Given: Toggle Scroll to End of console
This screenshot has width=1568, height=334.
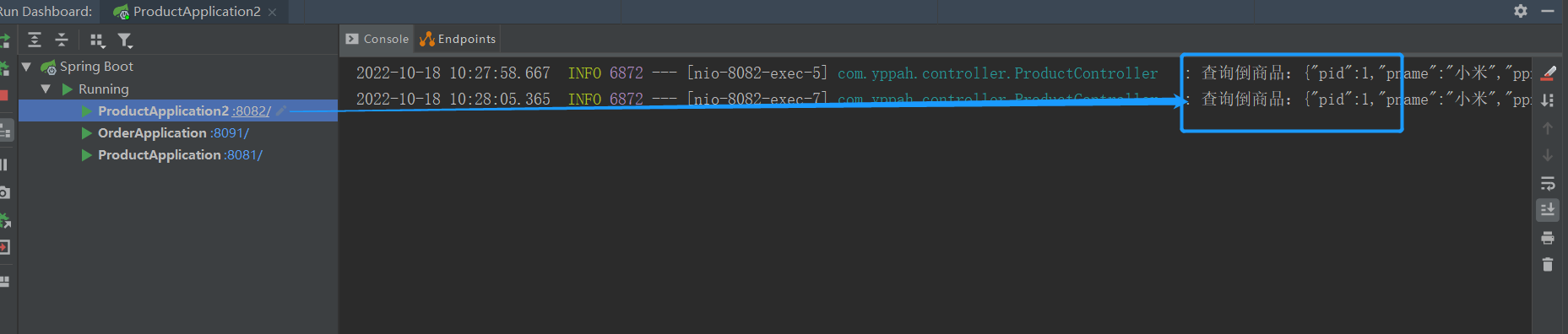Looking at the screenshot, I should click(1548, 209).
